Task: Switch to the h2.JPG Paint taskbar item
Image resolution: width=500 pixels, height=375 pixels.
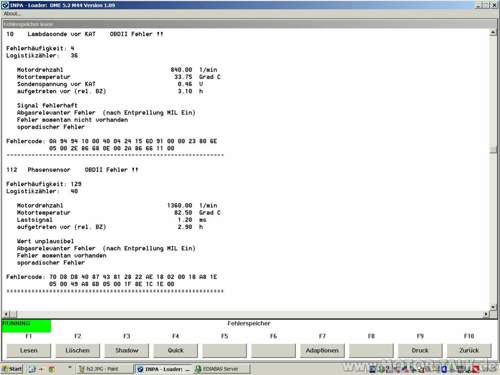Action: (103, 369)
